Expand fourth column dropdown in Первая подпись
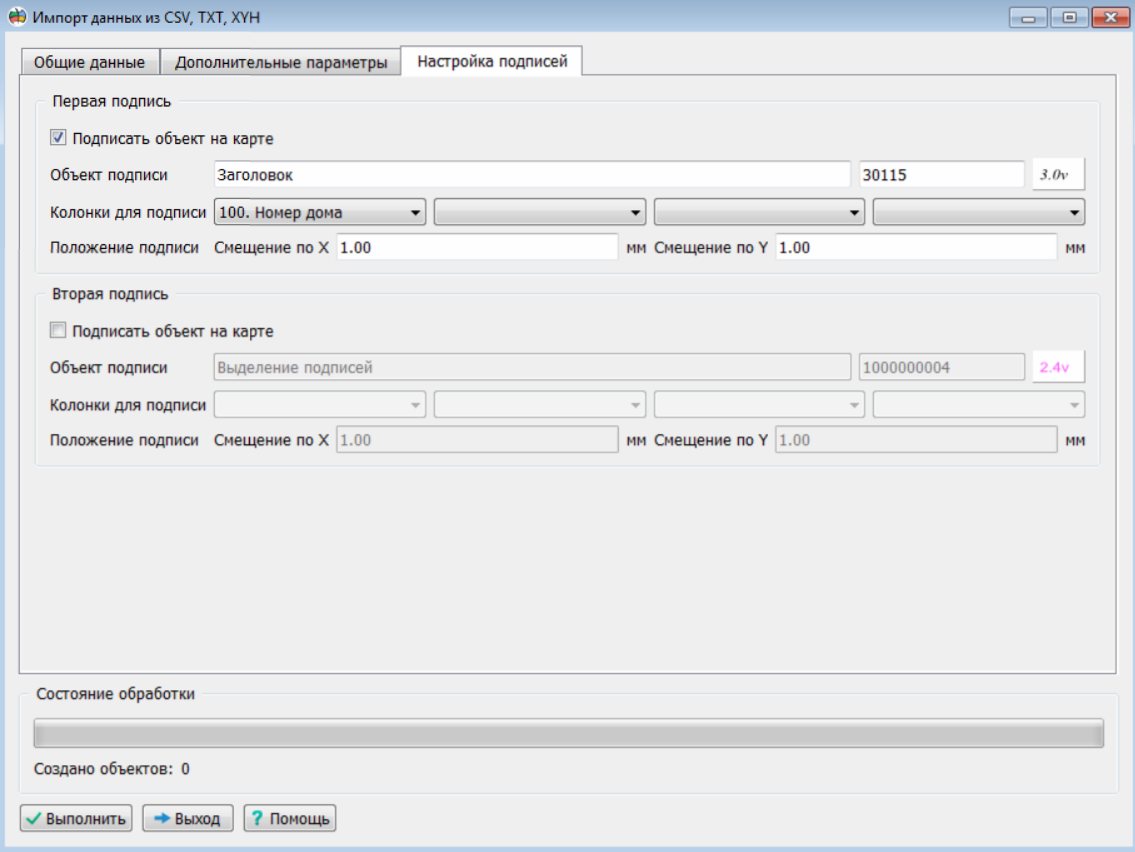The height and width of the screenshot is (852, 1135). (x=979, y=212)
